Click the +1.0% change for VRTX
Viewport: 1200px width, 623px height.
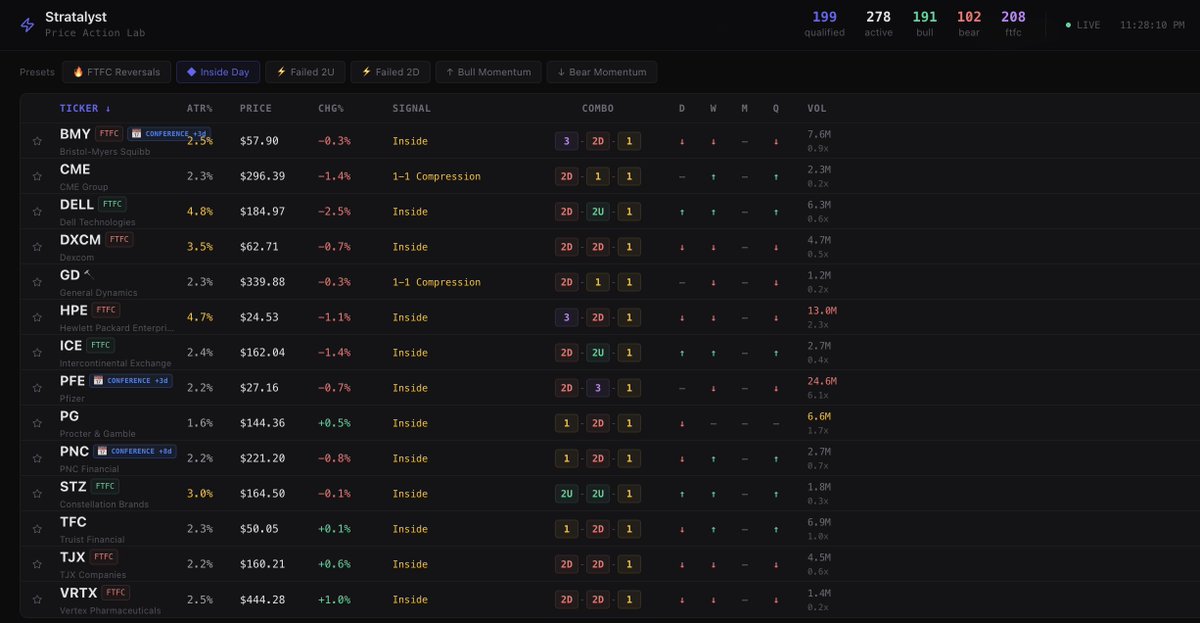[334, 600]
